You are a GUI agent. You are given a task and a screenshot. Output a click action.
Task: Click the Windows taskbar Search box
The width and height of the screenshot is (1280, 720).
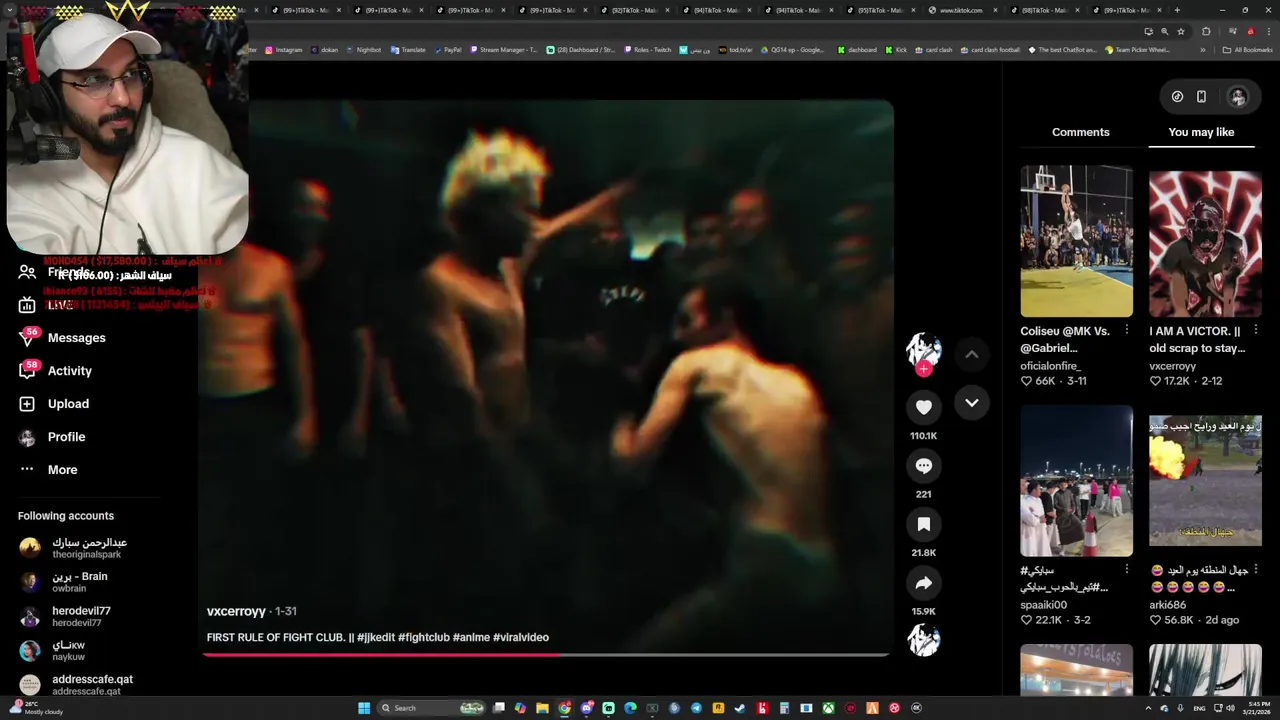(x=431, y=708)
